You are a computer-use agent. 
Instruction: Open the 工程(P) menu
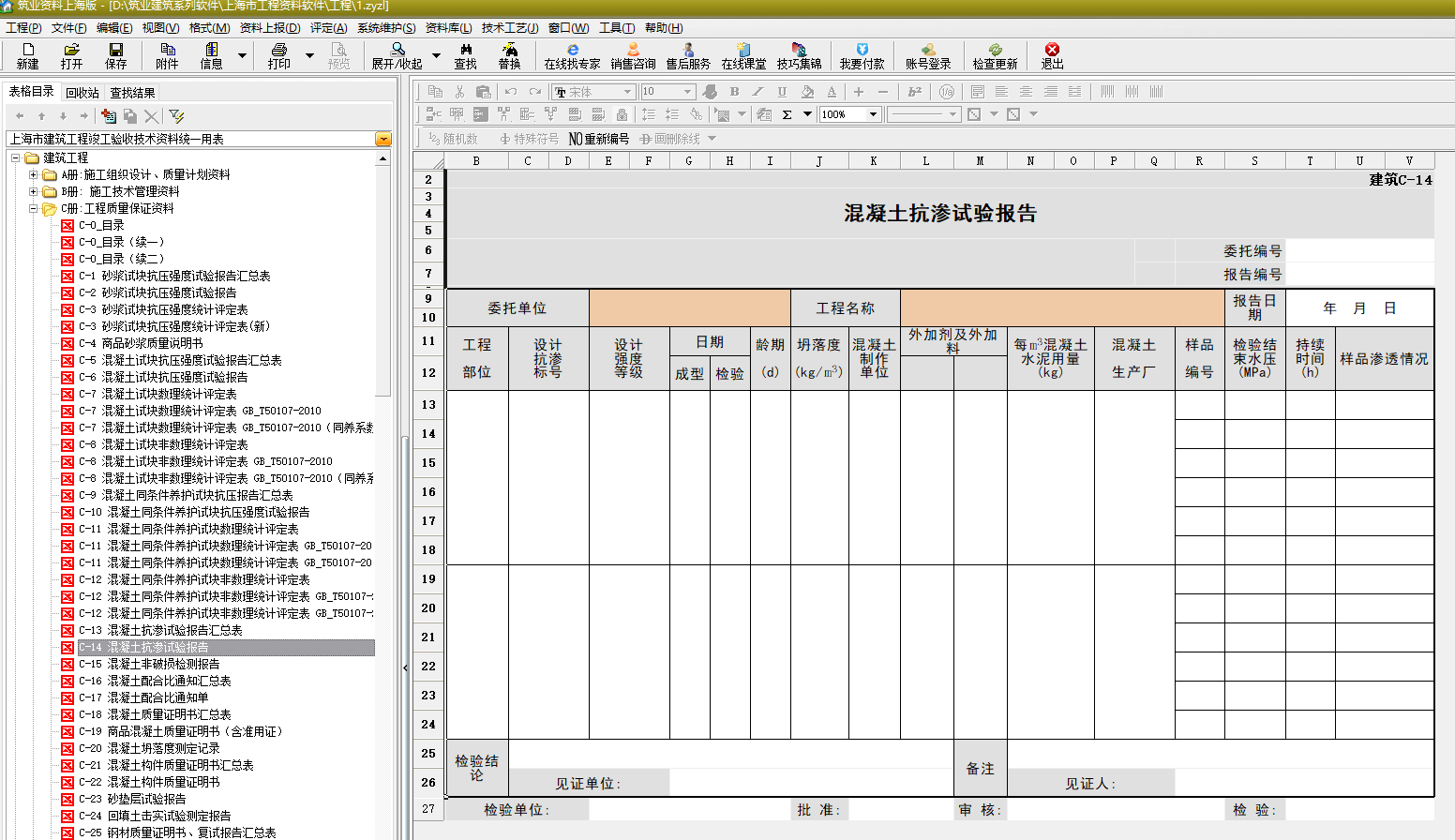[23, 28]
